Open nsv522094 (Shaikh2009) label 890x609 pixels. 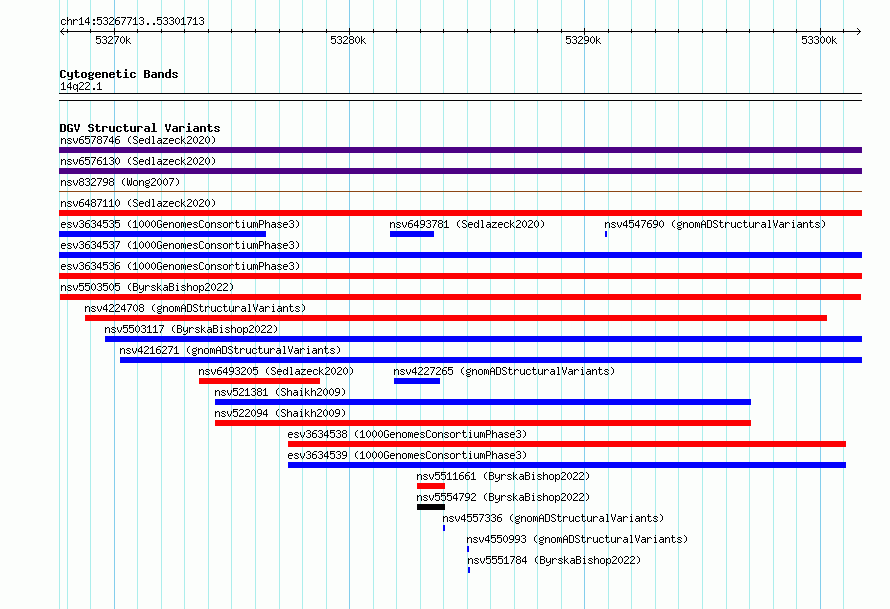pyautogui.click(x=280, y=413)
